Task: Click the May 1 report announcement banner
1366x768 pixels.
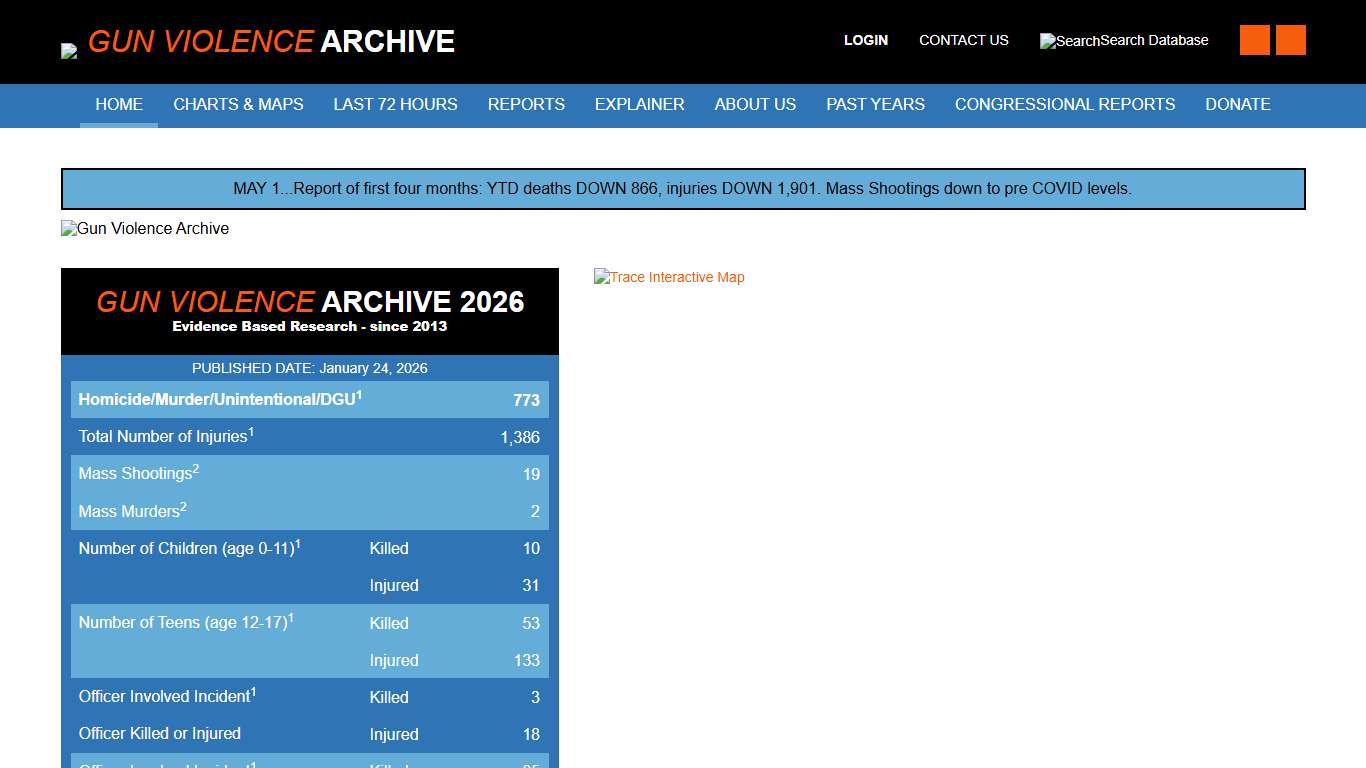Action: pyautogui.click(x=683, y=188)
